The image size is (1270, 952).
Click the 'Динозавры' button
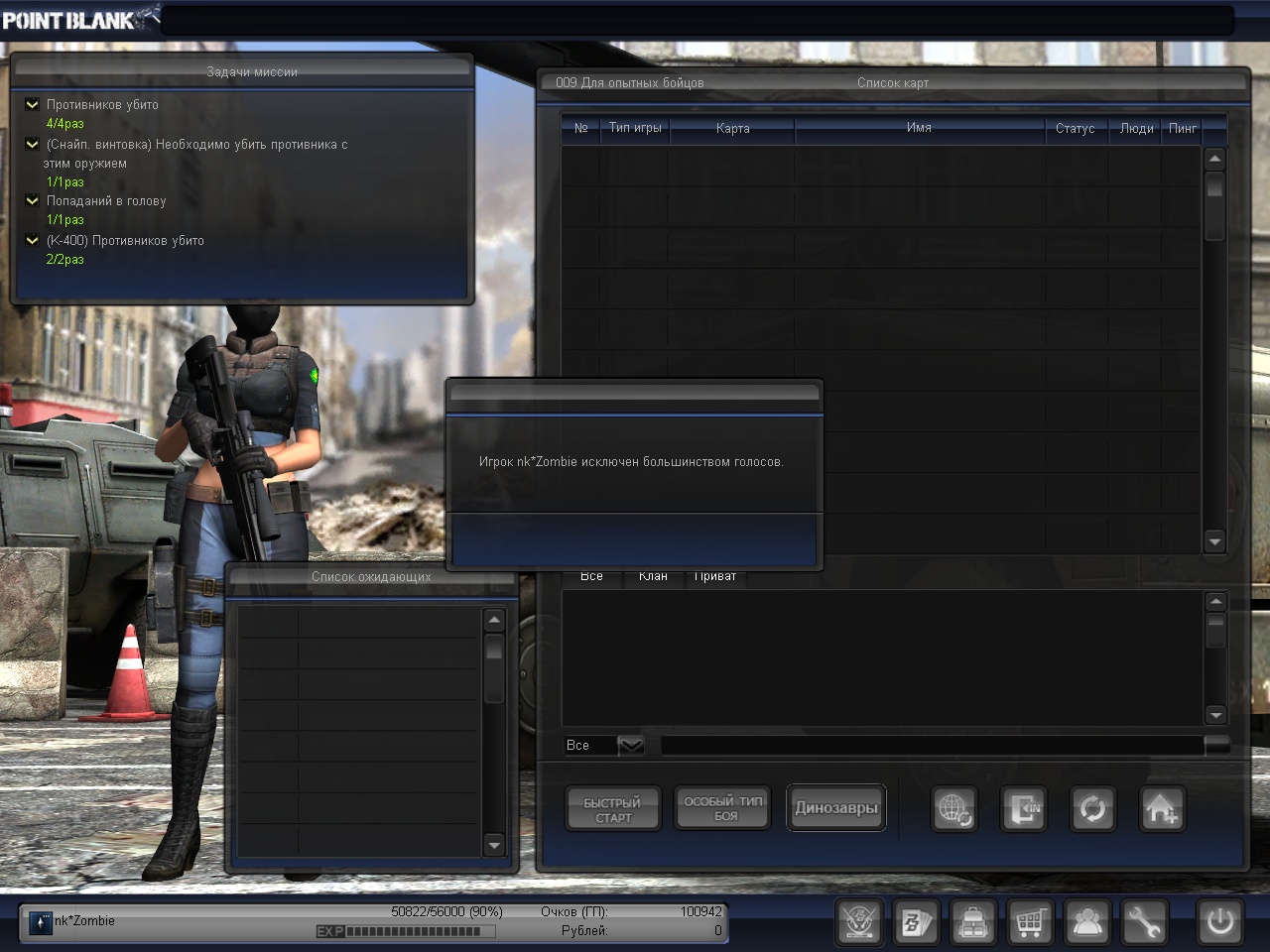(x=836, y=808)
